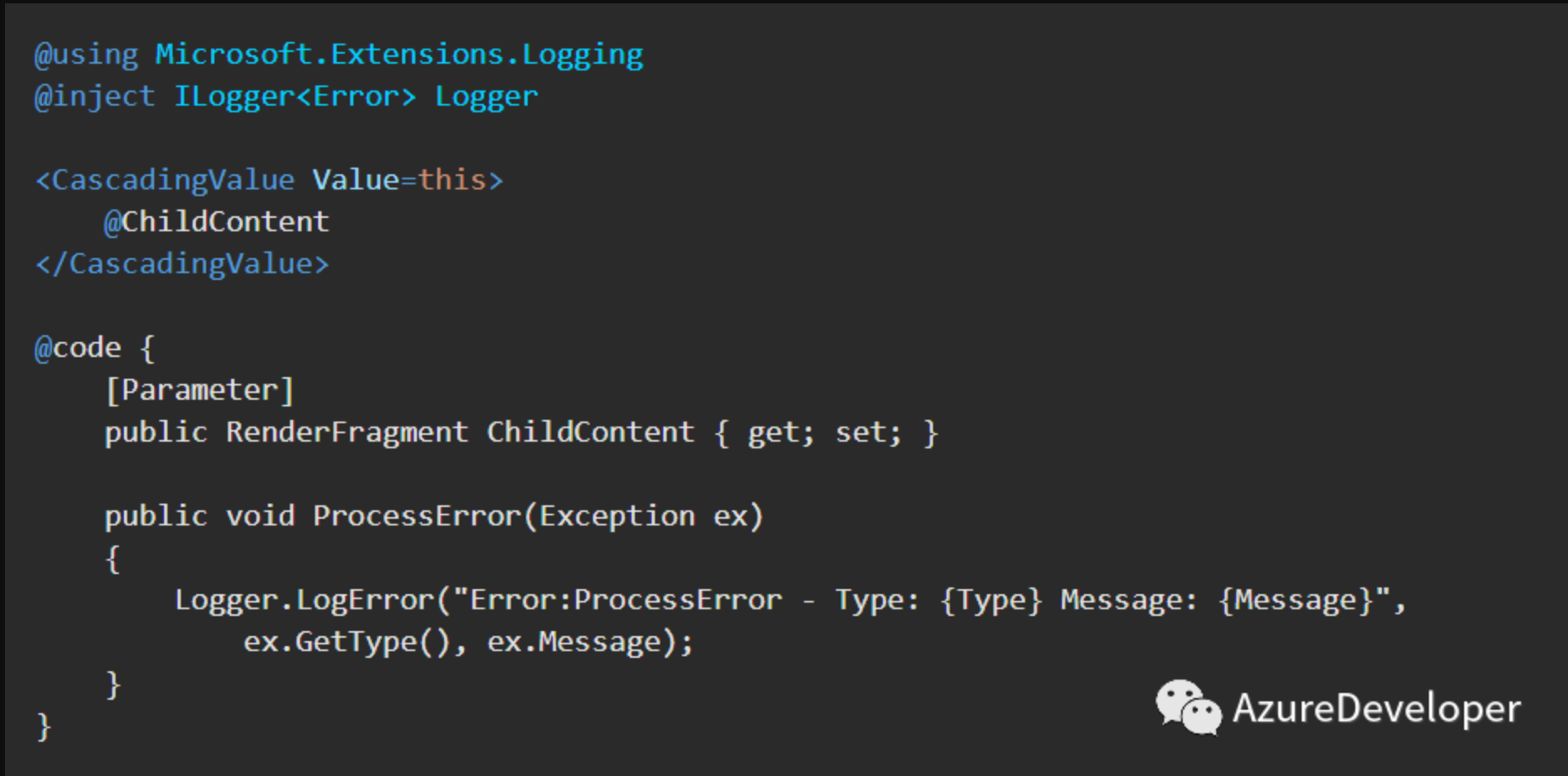1568x776 pixels.
Task: Click the AzureDeveloper watermark text
Action: 1376,709
